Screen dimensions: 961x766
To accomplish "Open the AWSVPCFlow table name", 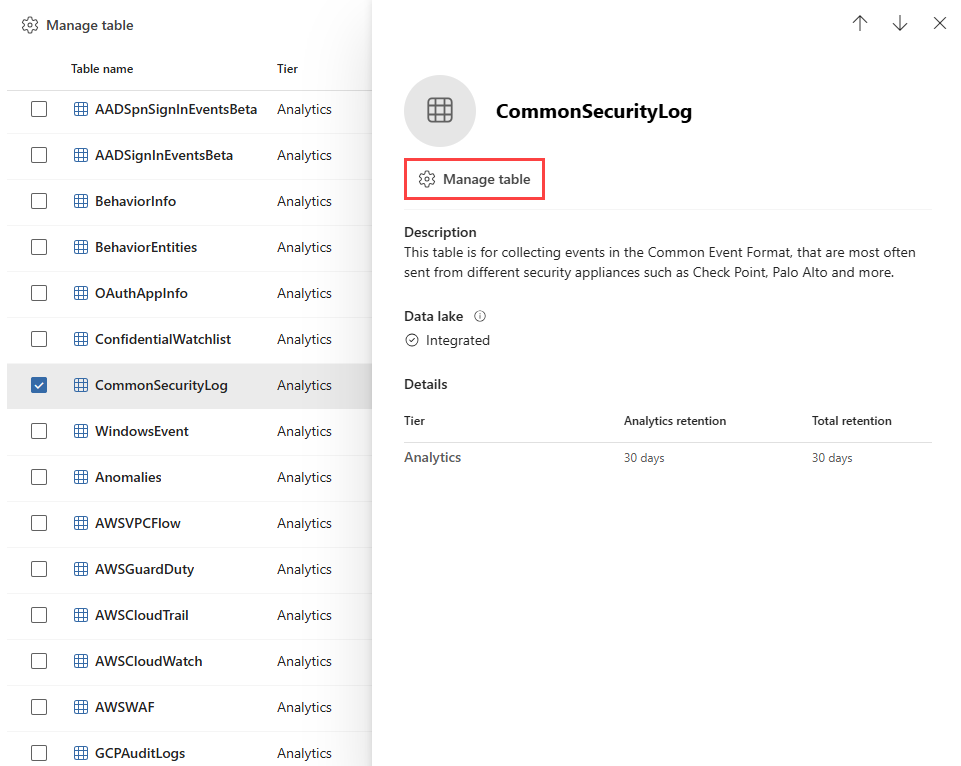I will [x=138, y=523].
